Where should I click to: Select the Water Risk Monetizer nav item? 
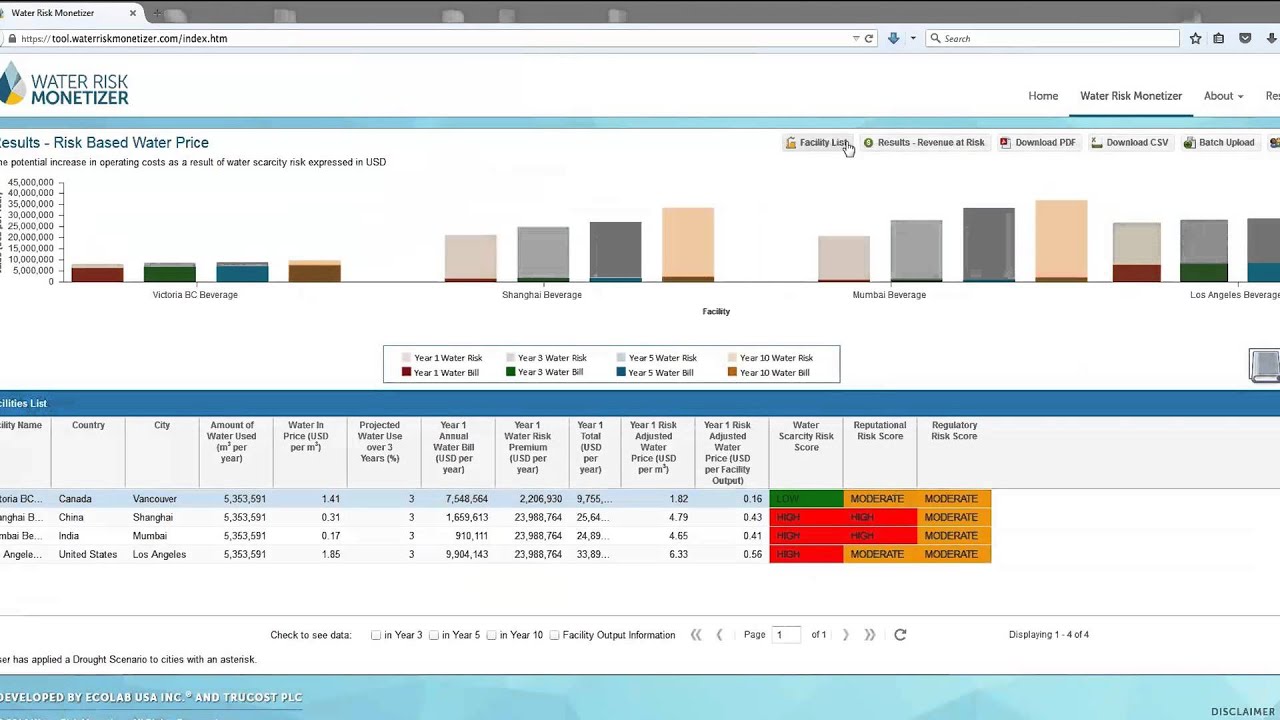1131,96
